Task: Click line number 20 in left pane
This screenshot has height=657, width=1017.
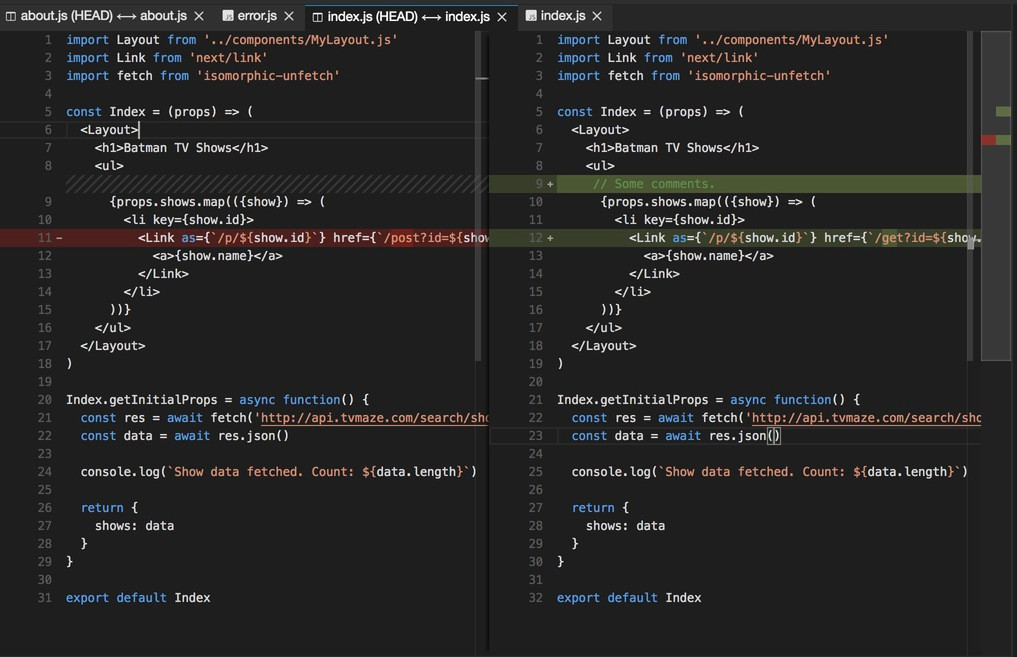Action: (45, 400)
